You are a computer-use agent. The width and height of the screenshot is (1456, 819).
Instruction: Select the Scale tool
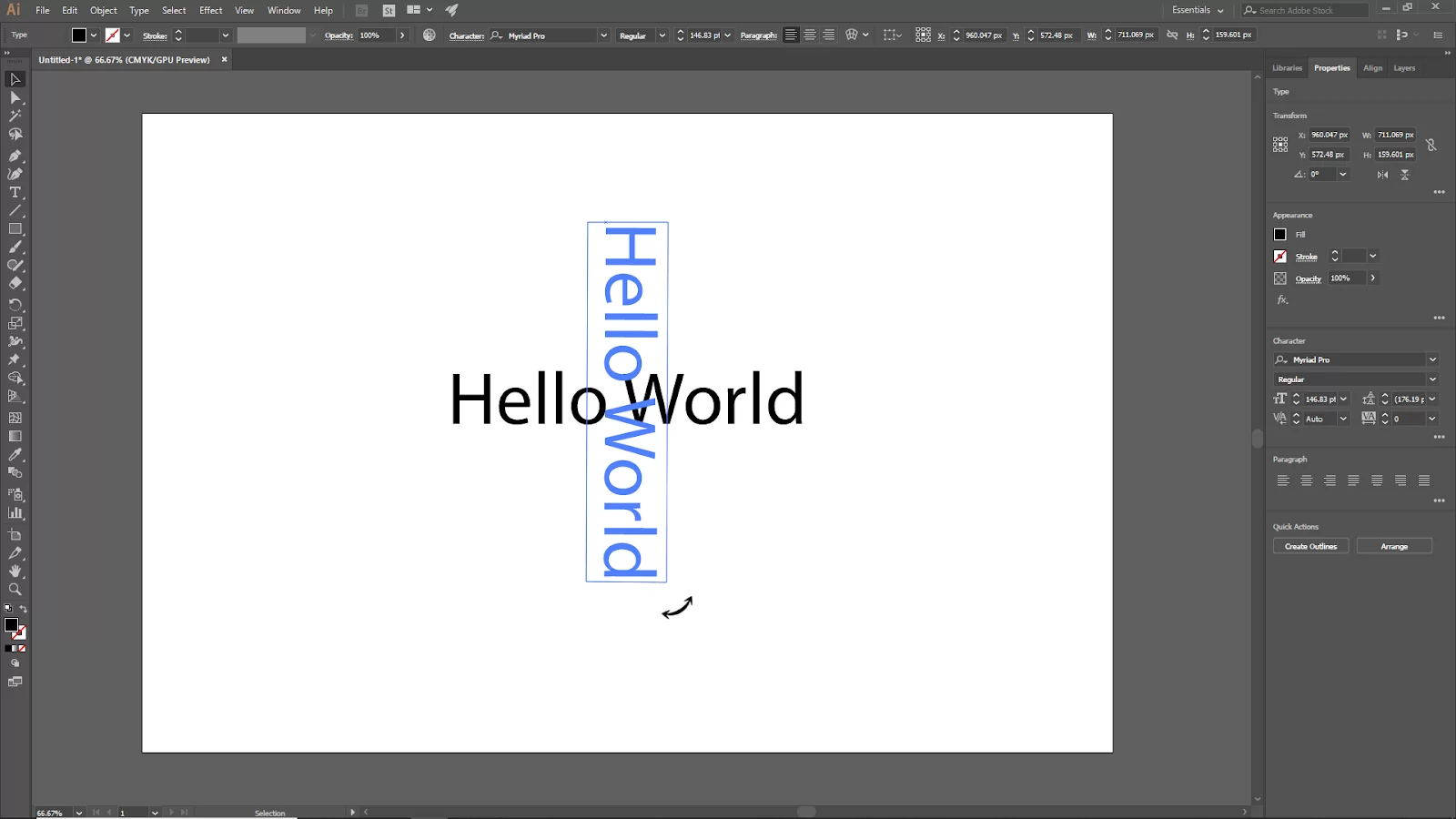click(15, 323)
